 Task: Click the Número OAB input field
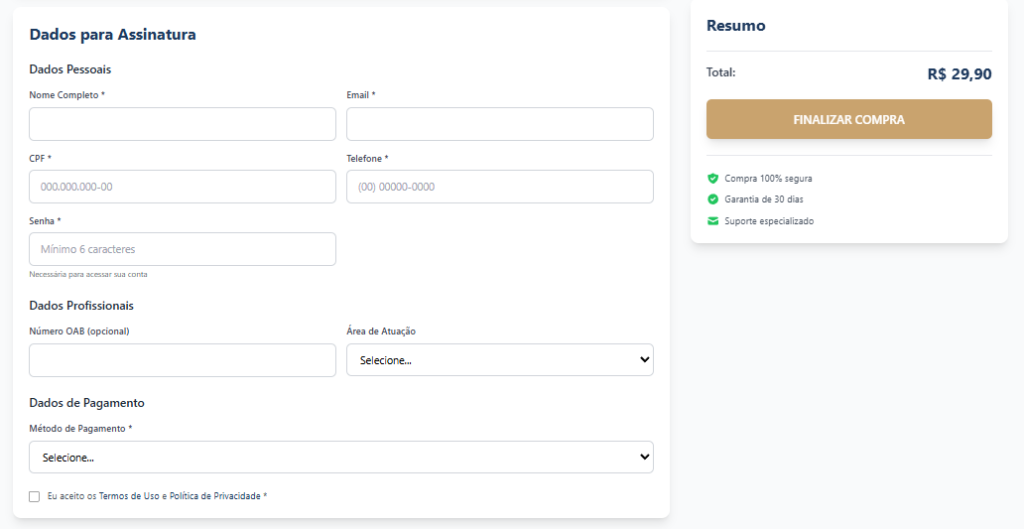coord(182,360)
